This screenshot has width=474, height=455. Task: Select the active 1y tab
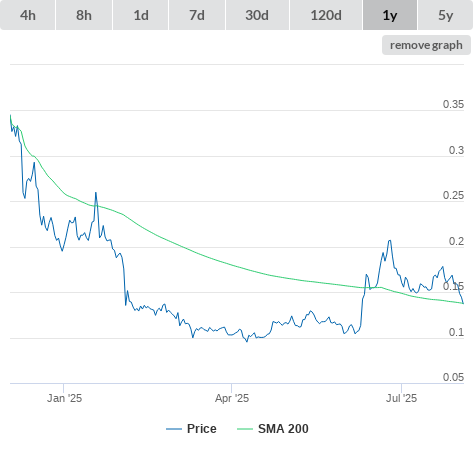(x=390, y=15)
